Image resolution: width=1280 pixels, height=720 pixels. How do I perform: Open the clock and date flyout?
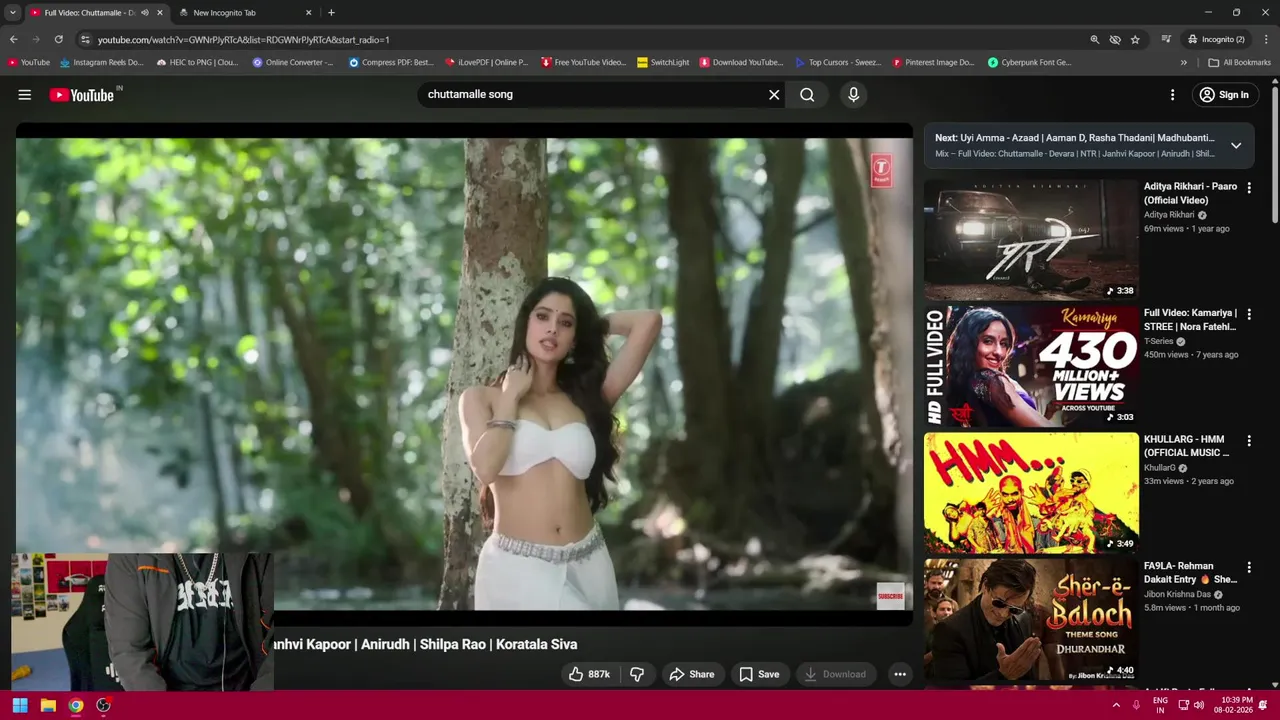(x=1233, y=705)
